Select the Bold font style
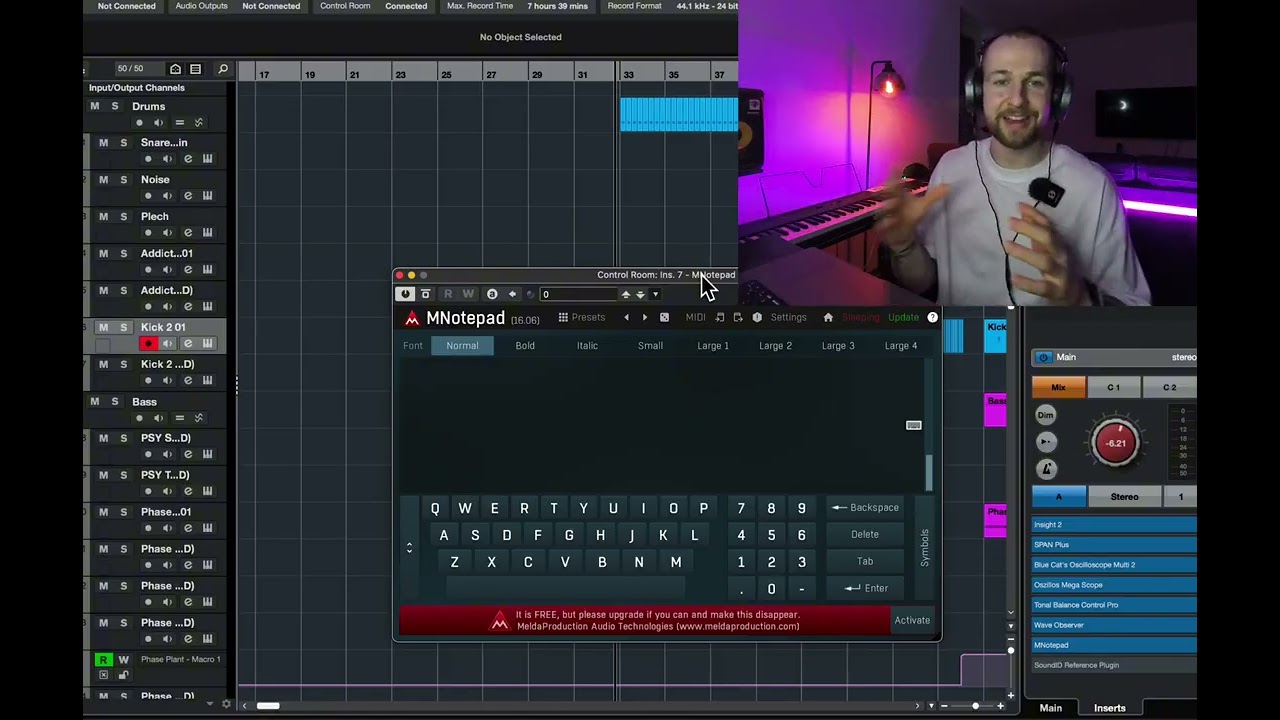This screenshot has width=1280, height=720. click(525, 345)
